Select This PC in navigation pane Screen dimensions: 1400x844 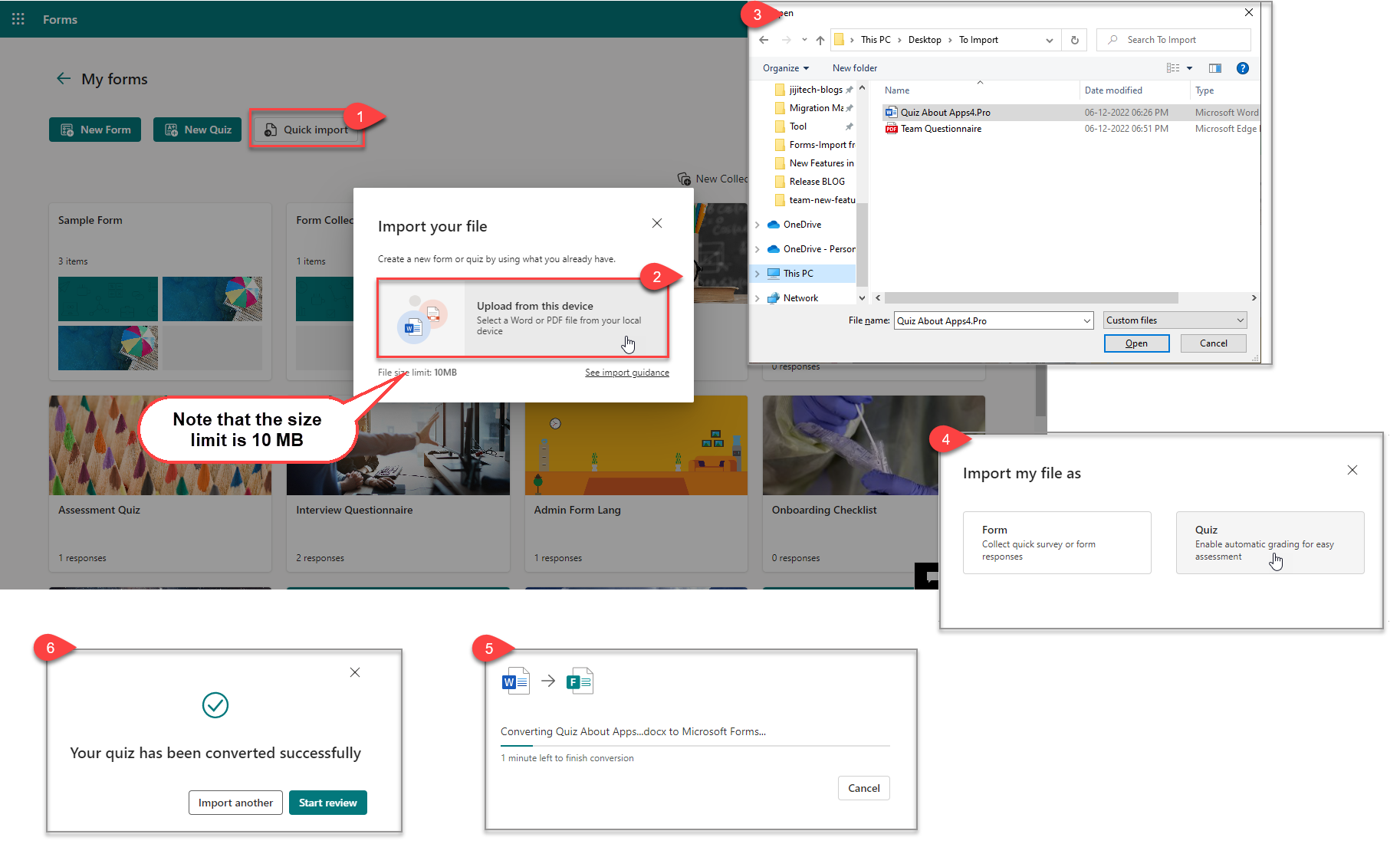click(x=798, y=274)
